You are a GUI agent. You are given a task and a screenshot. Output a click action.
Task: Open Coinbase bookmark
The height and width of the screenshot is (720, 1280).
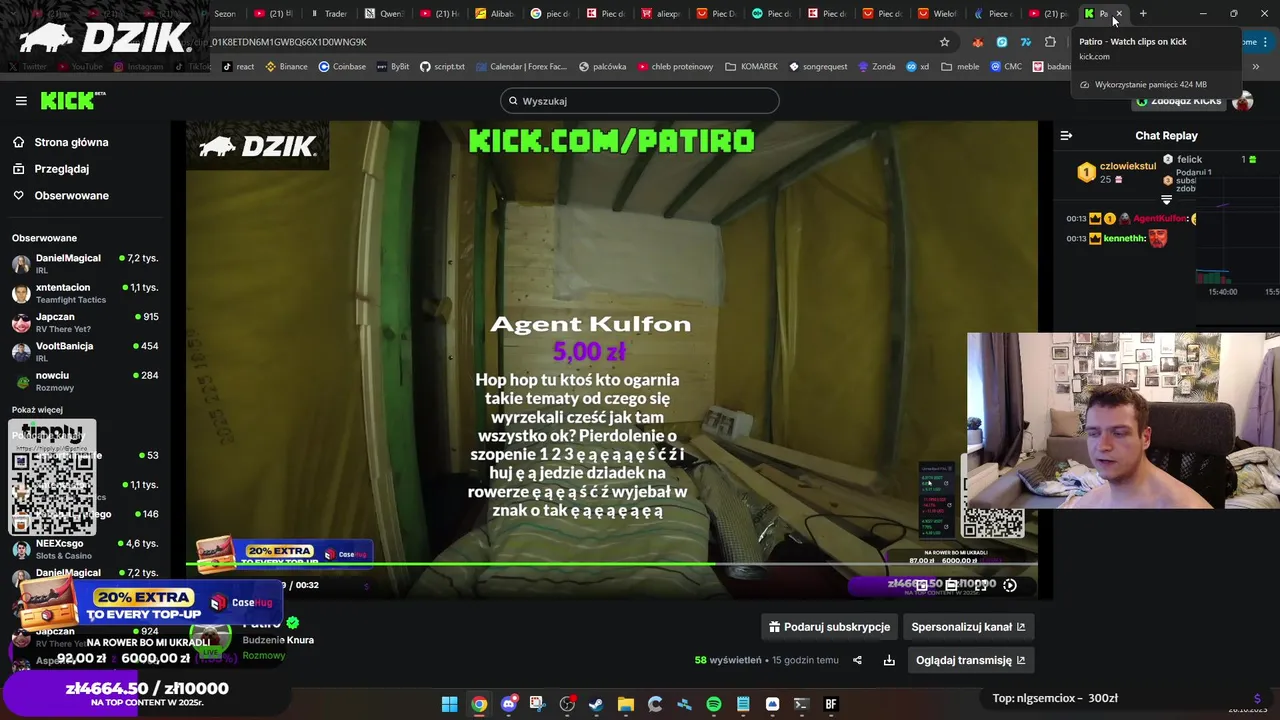[x=342, y=67]
